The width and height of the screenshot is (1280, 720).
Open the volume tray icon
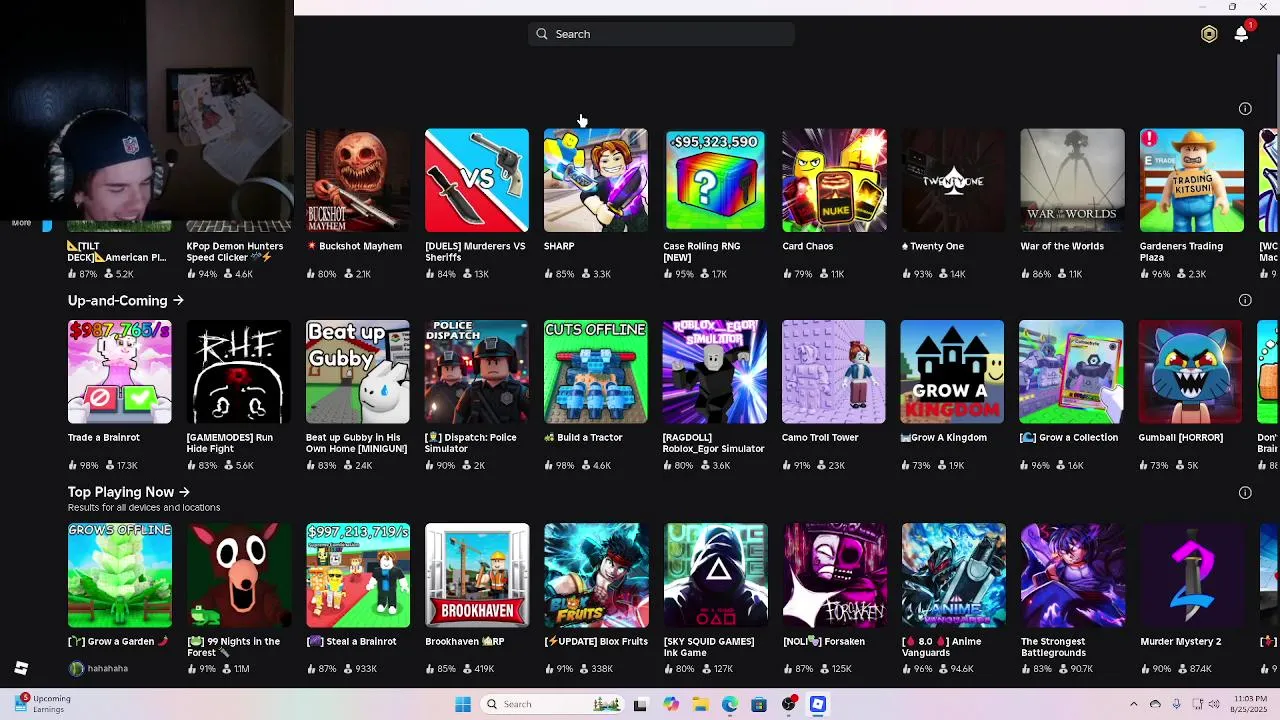click(x=1214, y=704)
